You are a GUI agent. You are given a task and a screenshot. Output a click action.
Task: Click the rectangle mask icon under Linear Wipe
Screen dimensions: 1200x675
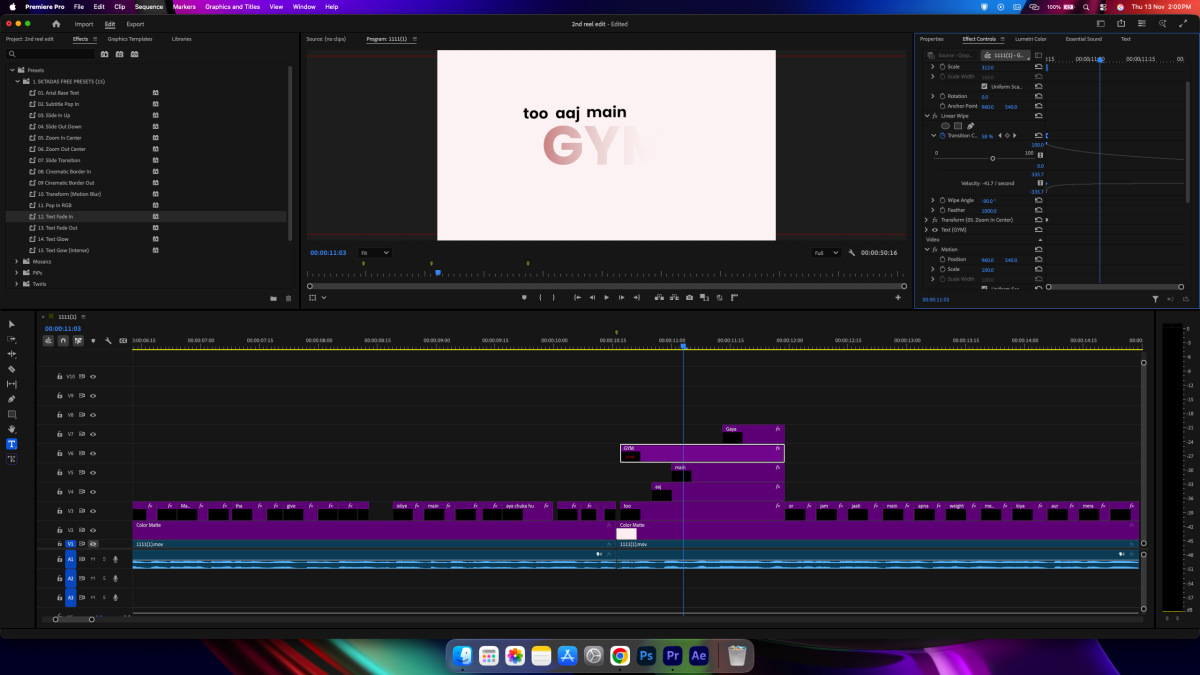point(957,126)
